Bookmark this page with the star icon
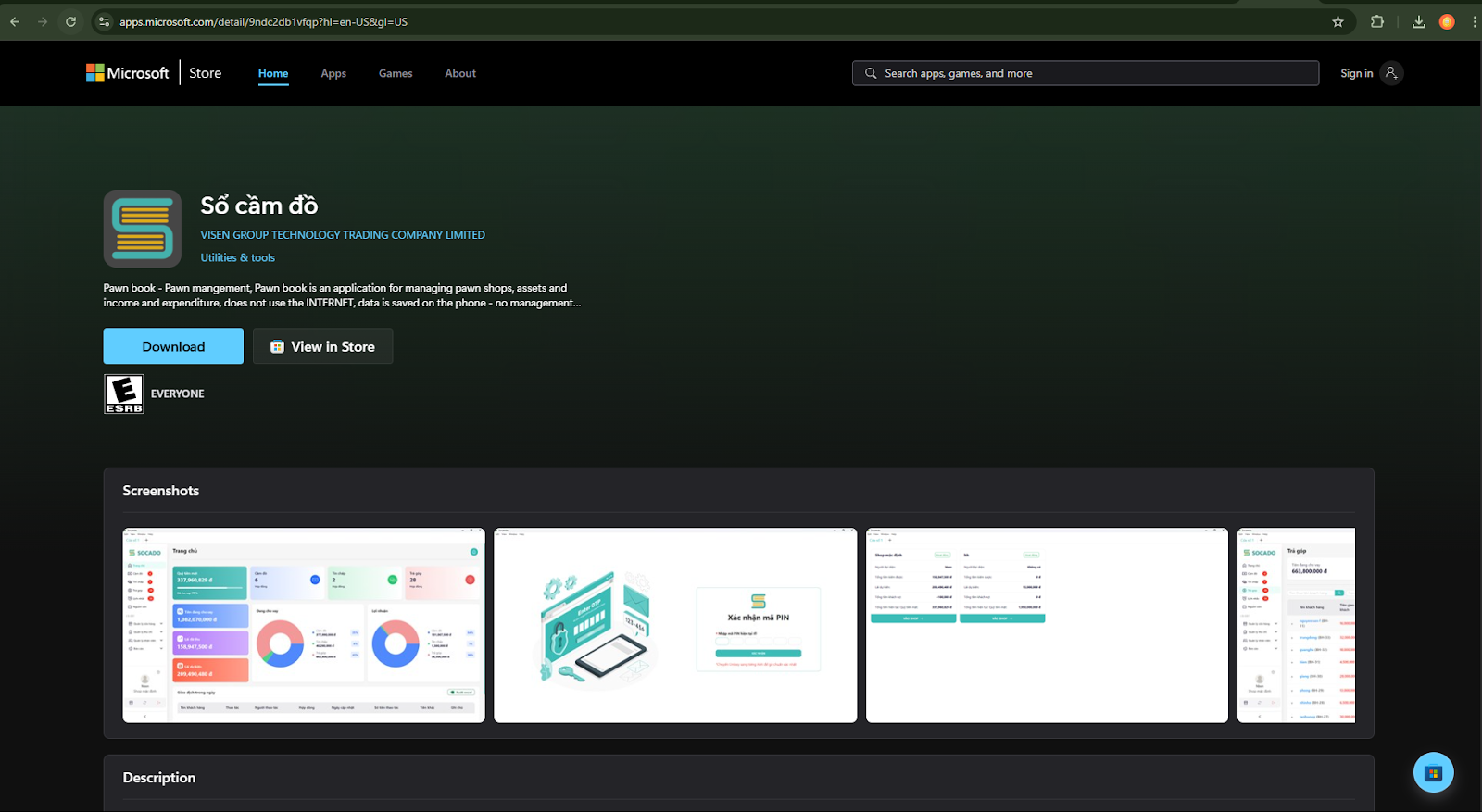This screenshot has width=1482, height=812. click(1338, 21)
